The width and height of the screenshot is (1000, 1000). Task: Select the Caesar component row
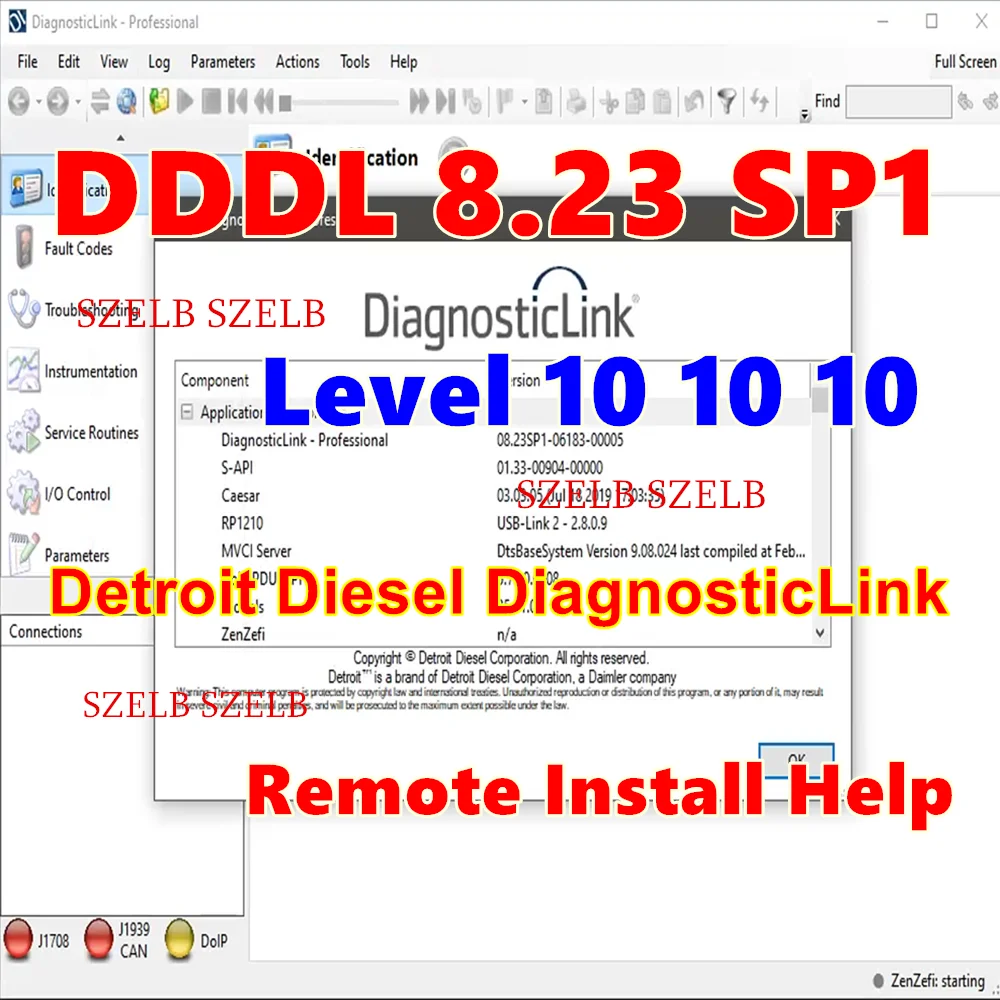[492, 496]
